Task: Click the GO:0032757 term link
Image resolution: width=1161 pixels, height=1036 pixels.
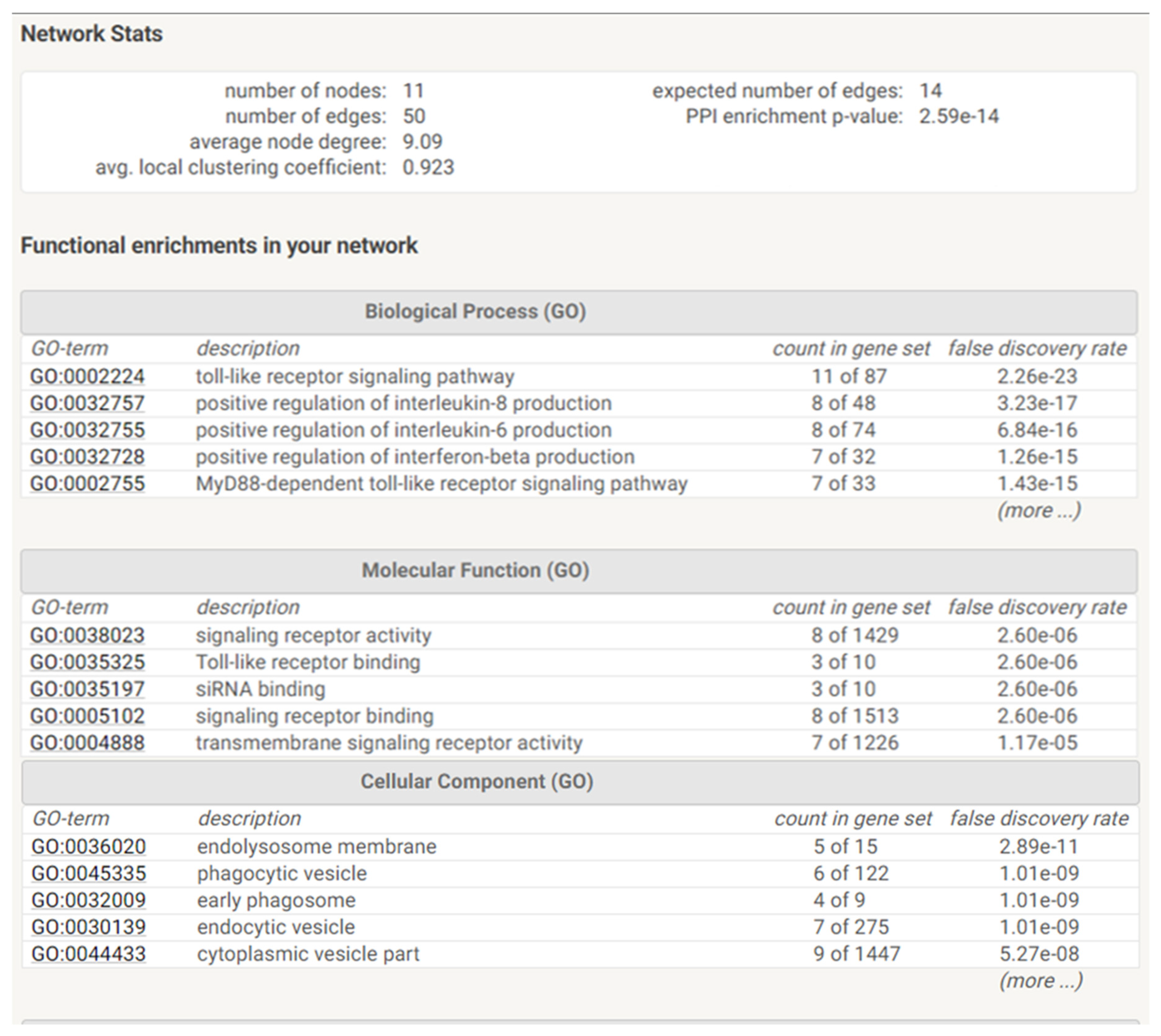Action: pos(87,403)
